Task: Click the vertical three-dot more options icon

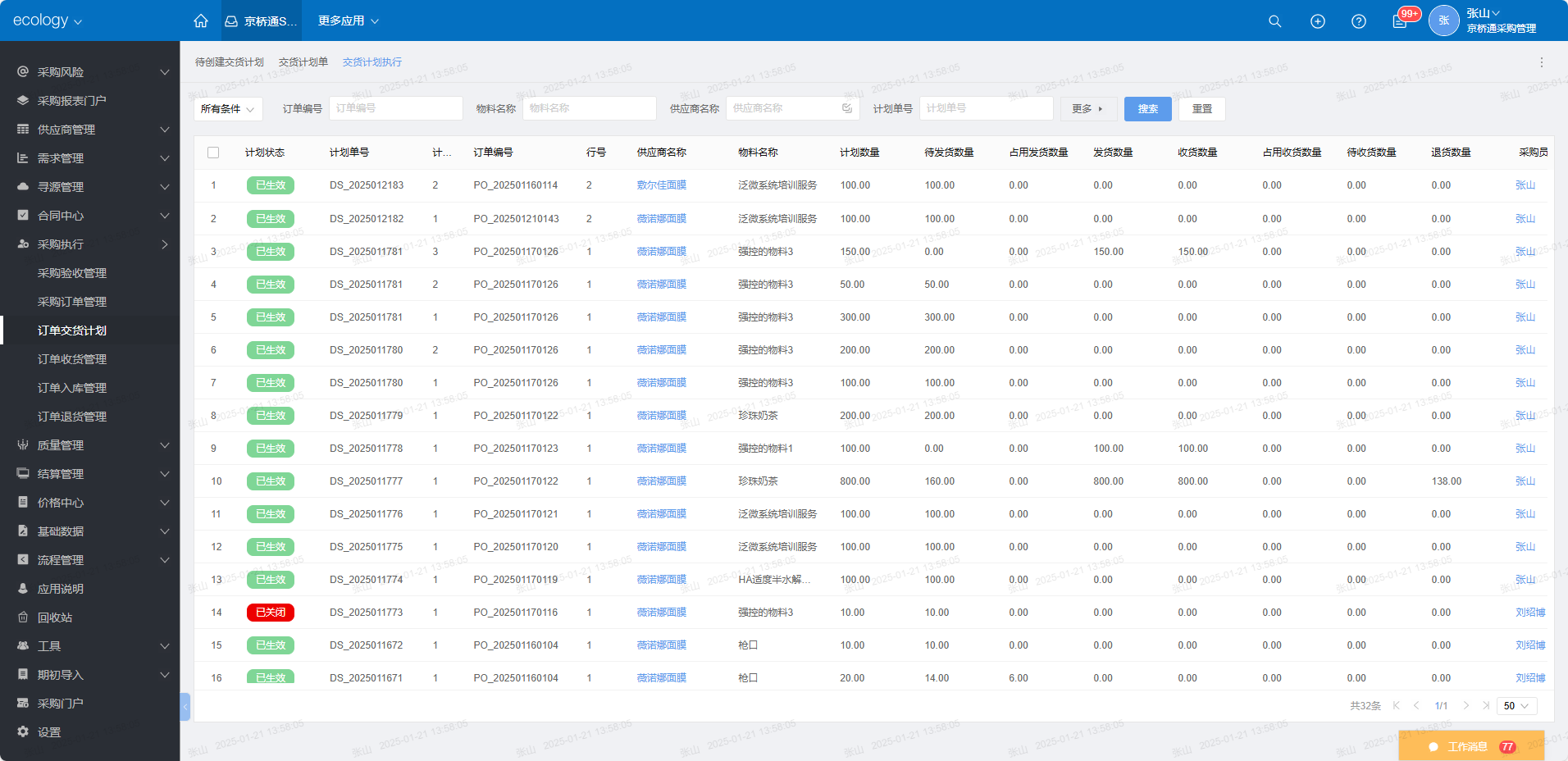Action: tap(1541, 62)
